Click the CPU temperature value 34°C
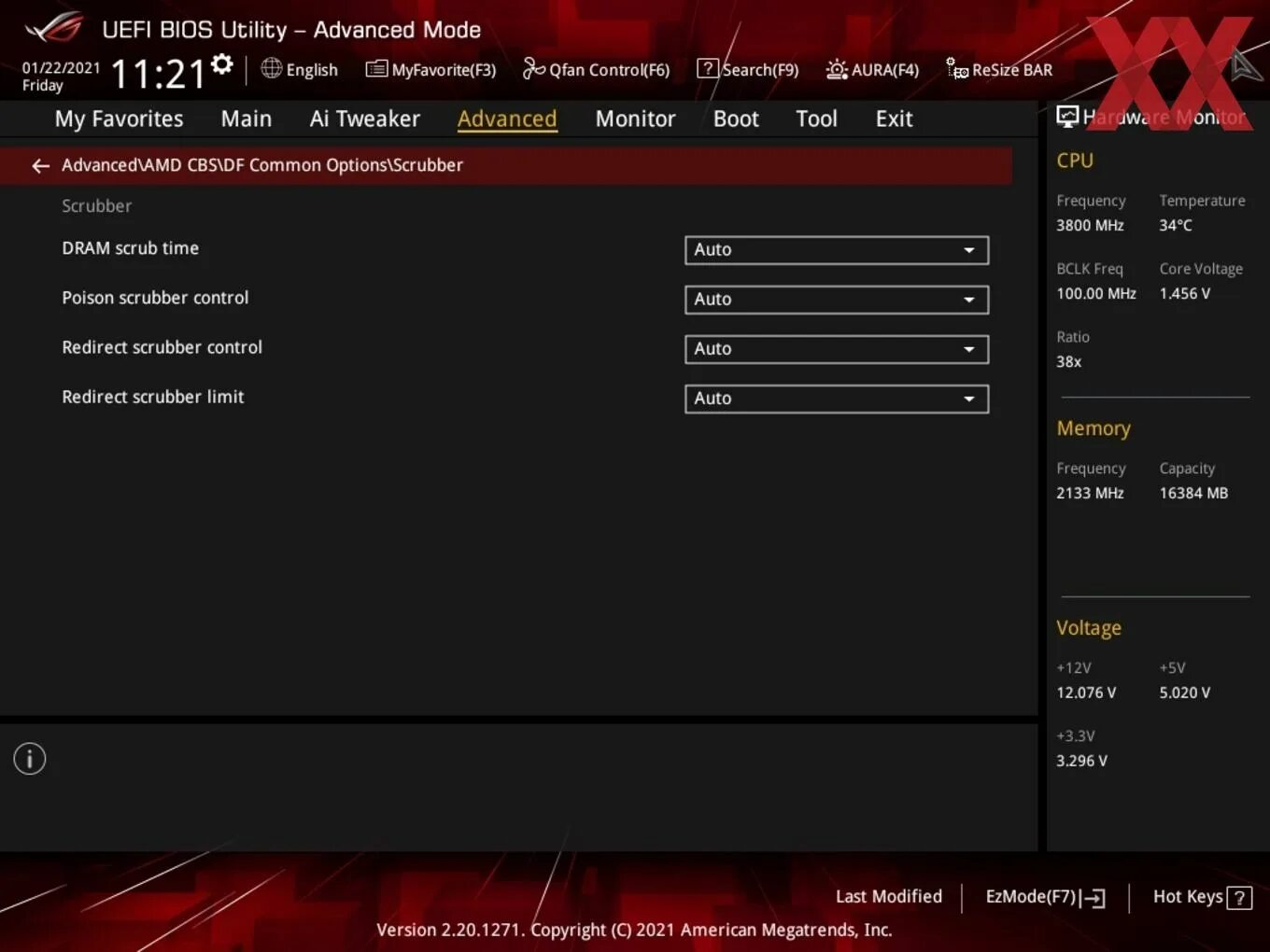This screenshot has height=952, width=1270. coord(1176,225)
